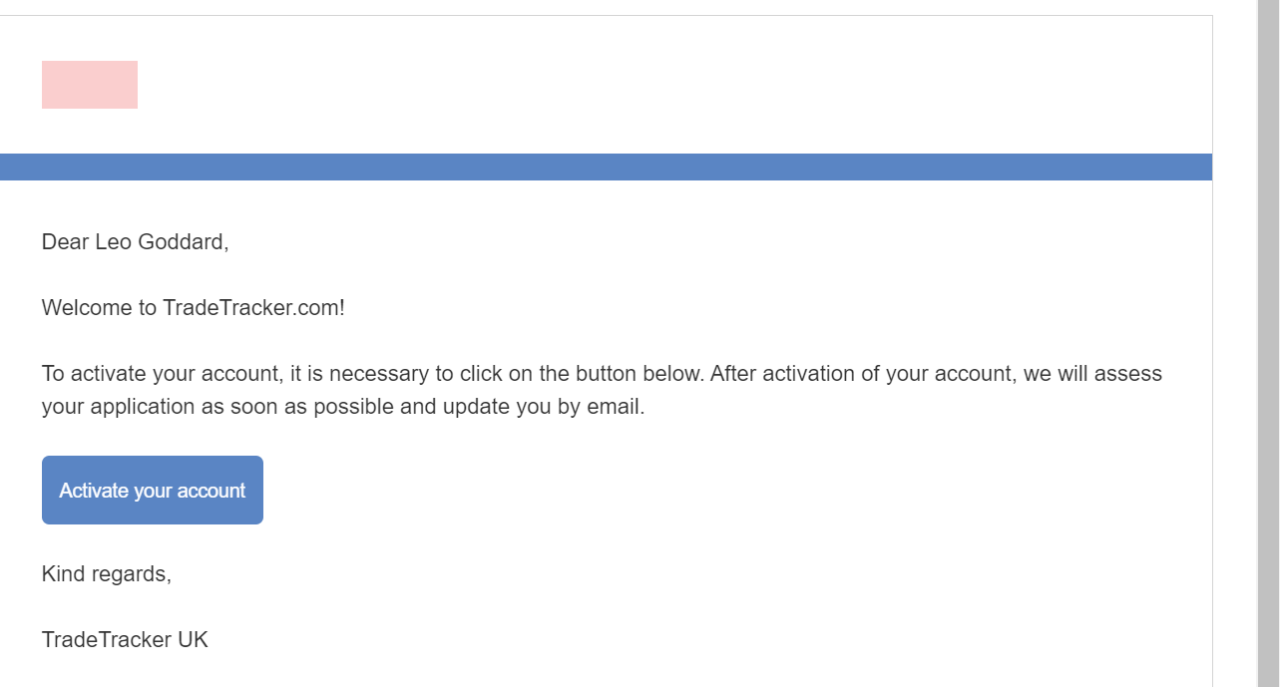This screenshot has width=1280, height=687.
Task: Click the 'Kind regards,' closing text
Action: pyautogui.click(x=106, y=574)
